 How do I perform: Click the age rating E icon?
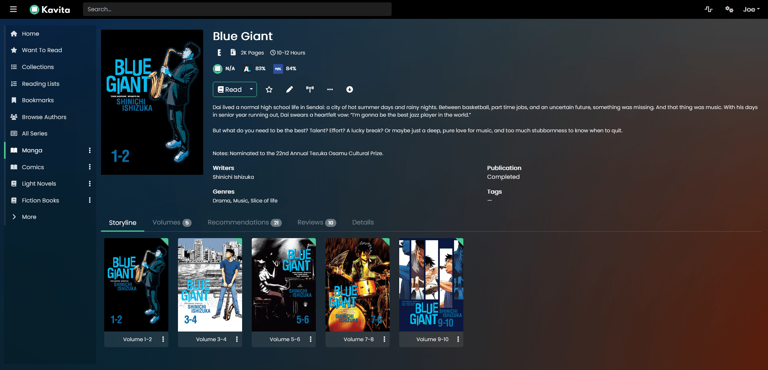pyautogui.click(x=219, y=52)
